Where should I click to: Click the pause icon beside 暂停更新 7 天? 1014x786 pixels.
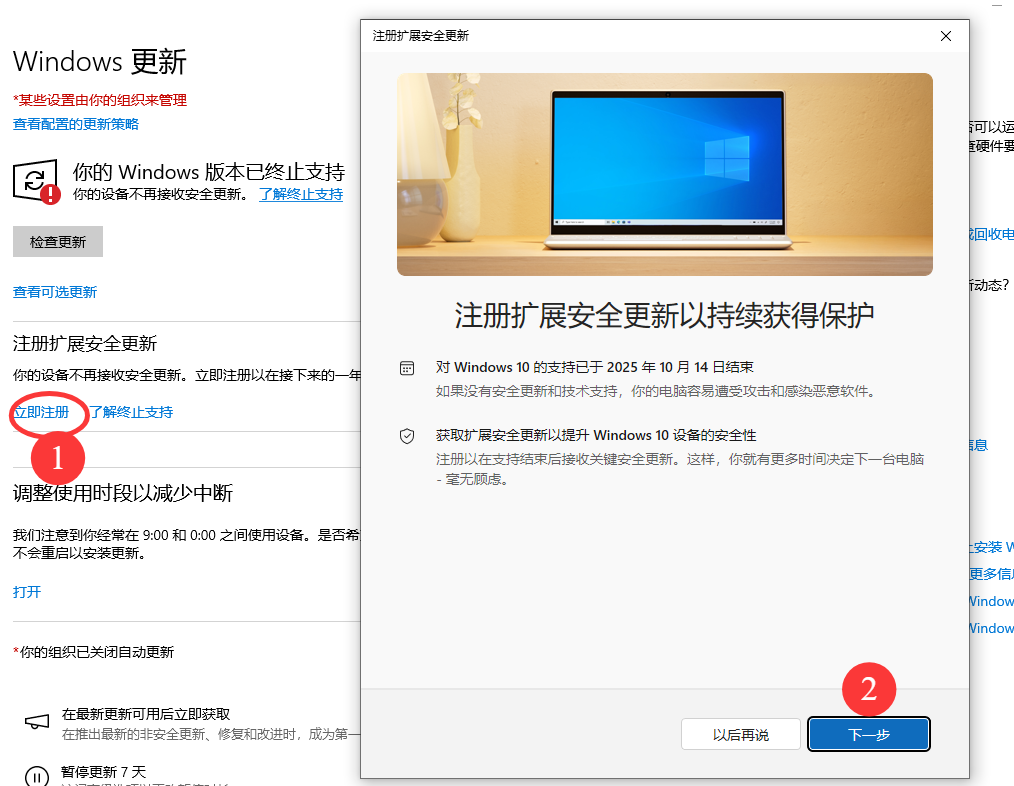click(37, 776)
